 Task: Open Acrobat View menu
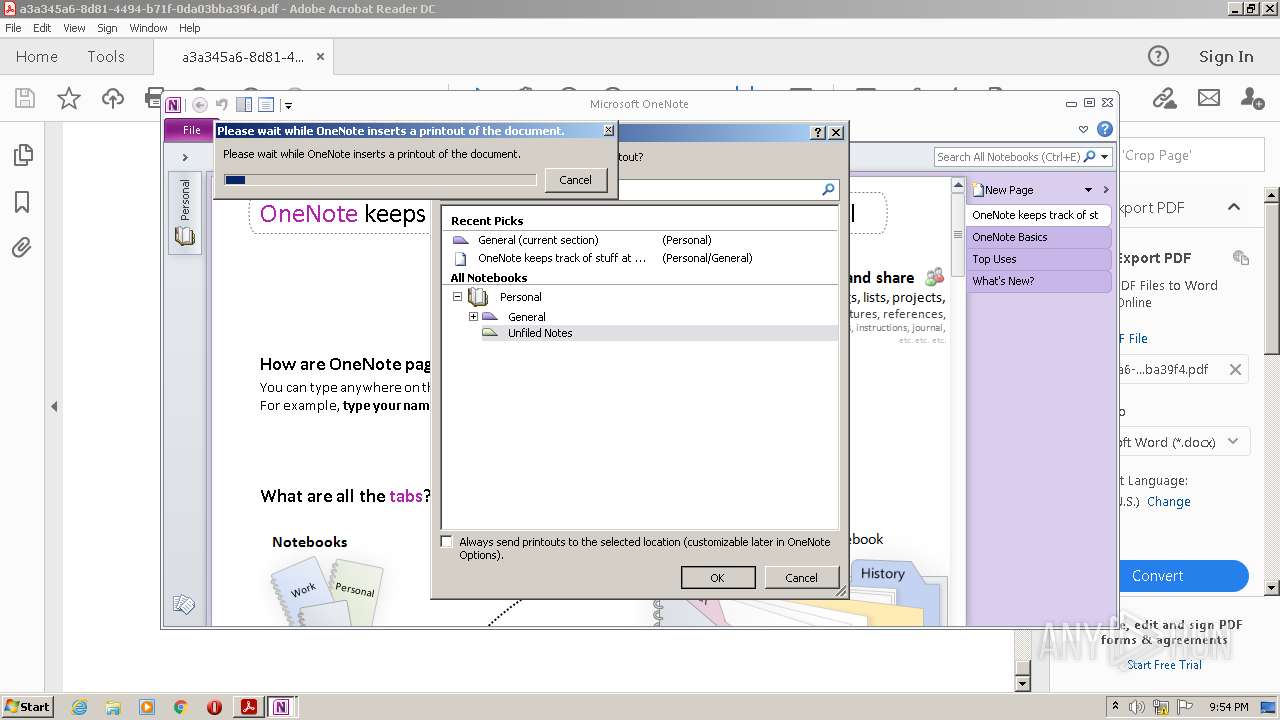(x=74, y=28)
